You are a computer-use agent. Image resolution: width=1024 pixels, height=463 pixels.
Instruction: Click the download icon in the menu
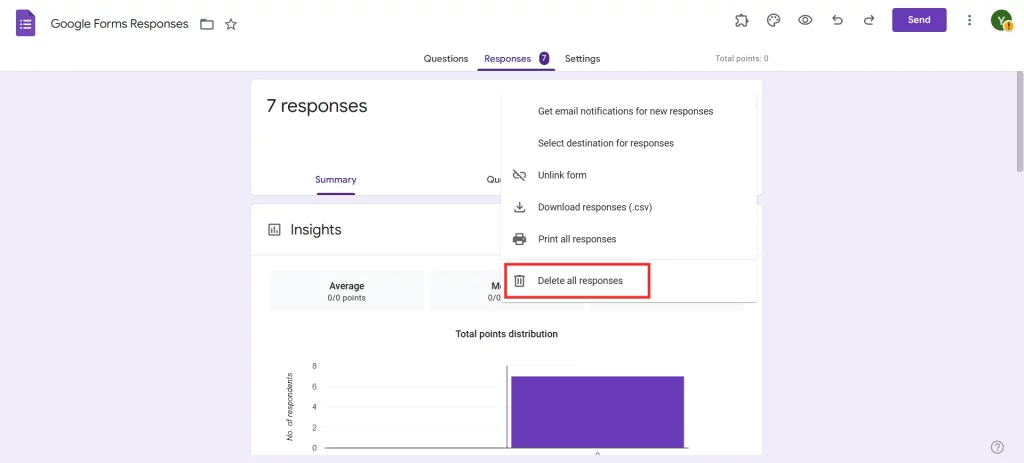click(519, 207)
